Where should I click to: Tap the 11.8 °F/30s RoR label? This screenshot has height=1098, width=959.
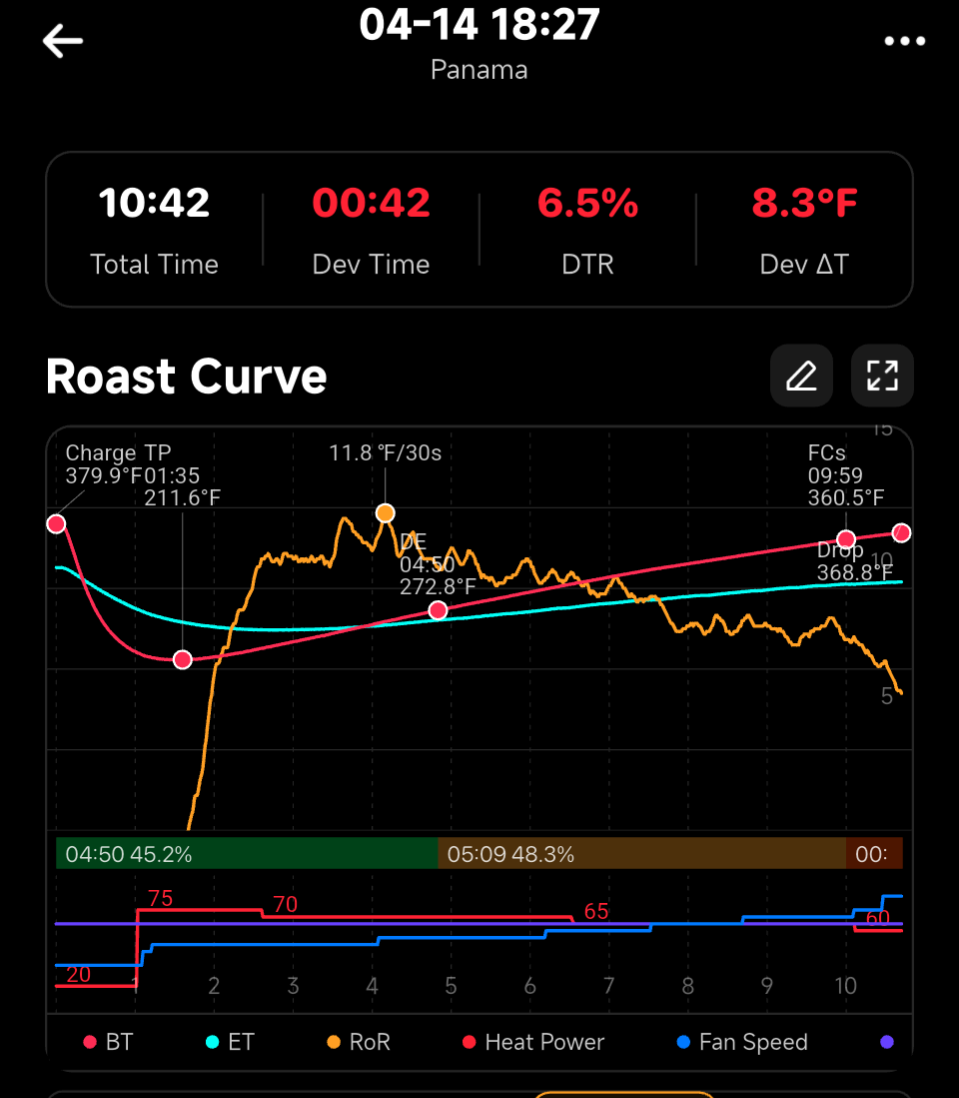pos(385,453)
